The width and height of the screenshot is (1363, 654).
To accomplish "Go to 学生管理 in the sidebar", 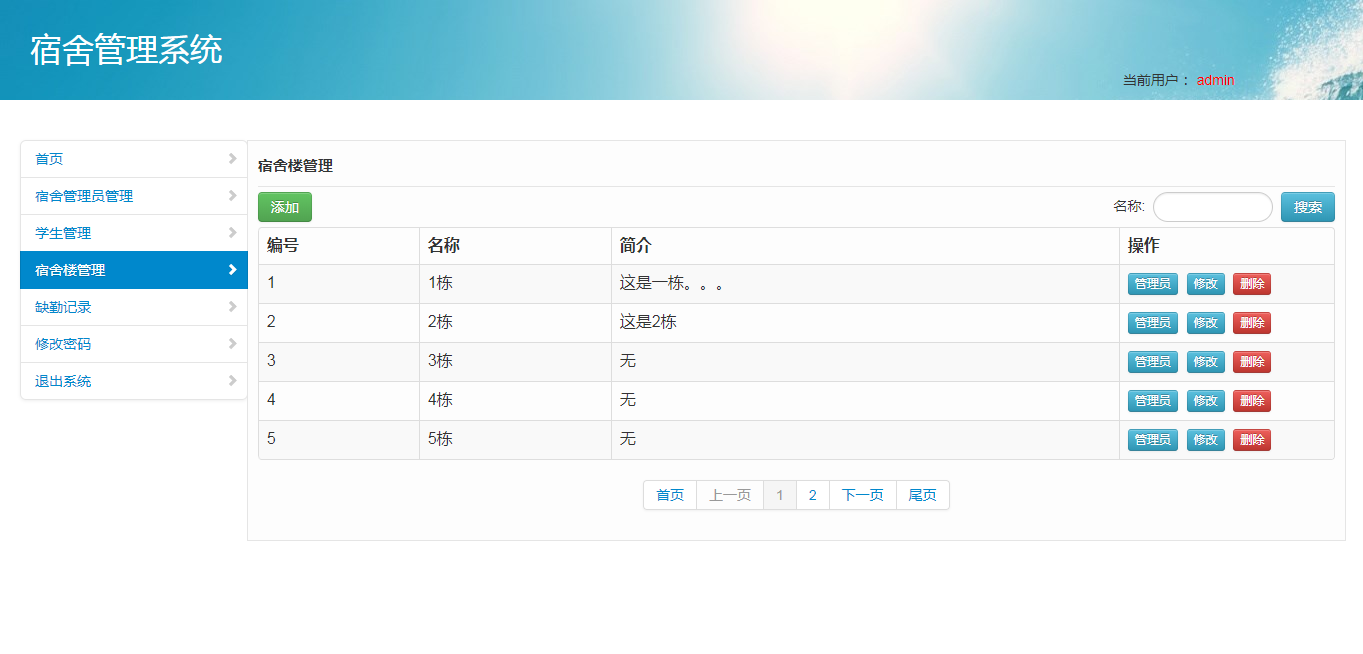I will (134, 233).
